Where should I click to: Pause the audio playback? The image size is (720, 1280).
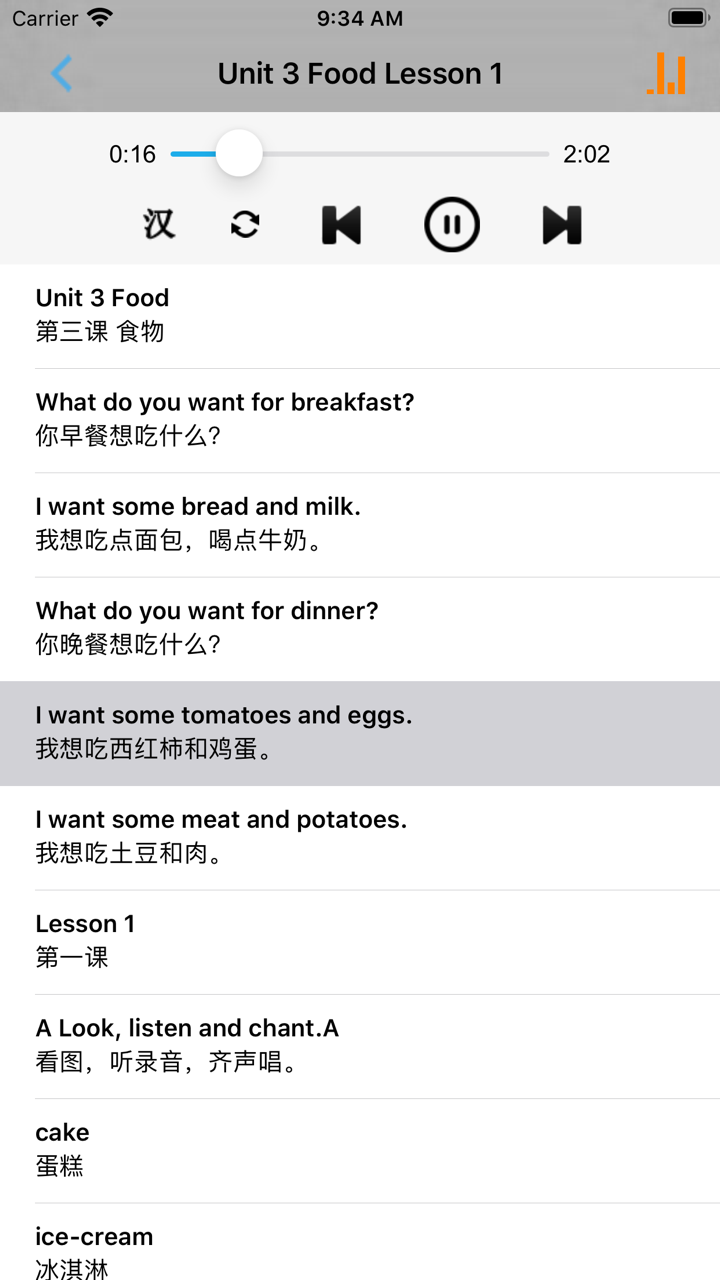[452, 224]
